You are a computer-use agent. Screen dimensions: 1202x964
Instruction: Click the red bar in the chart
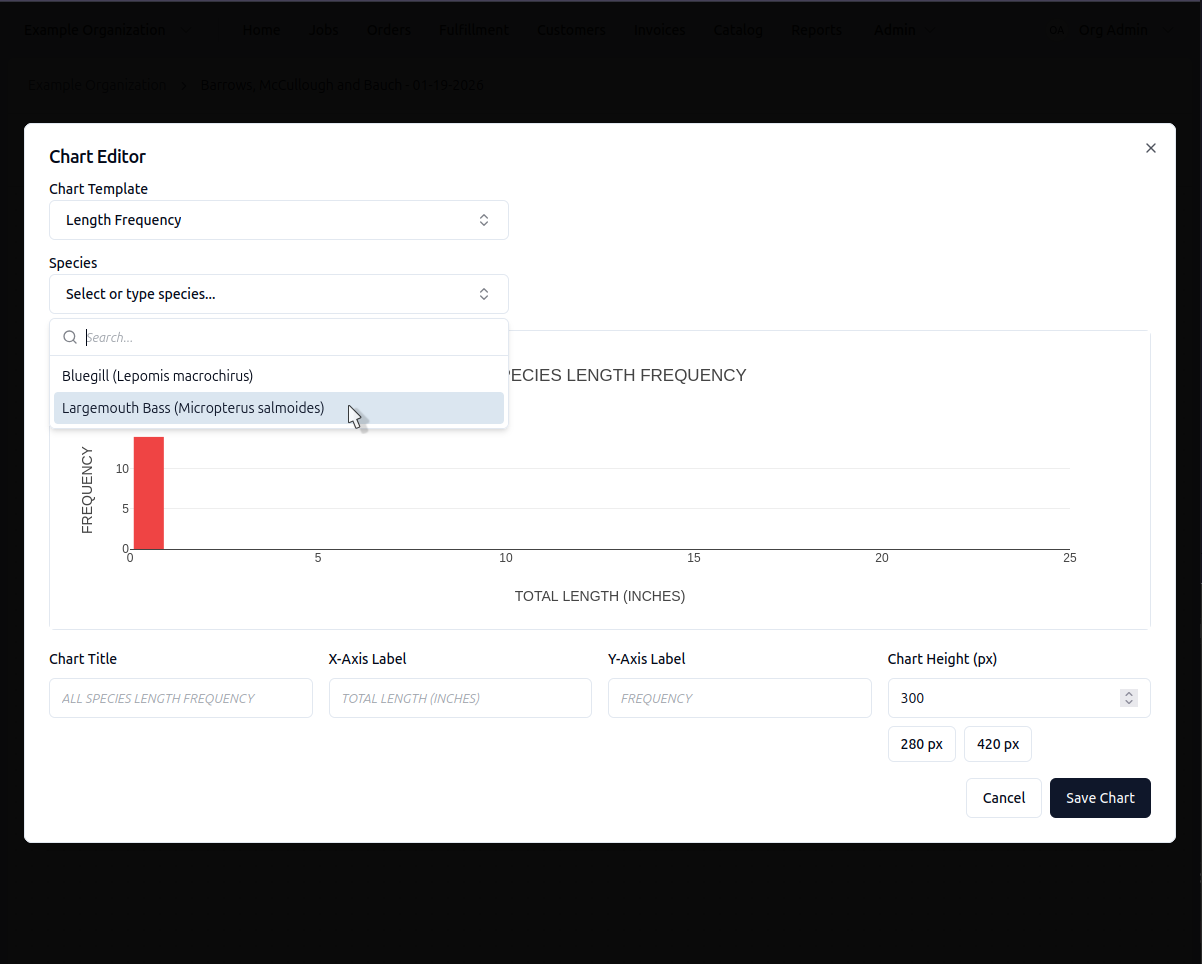(x=149, y=492)
